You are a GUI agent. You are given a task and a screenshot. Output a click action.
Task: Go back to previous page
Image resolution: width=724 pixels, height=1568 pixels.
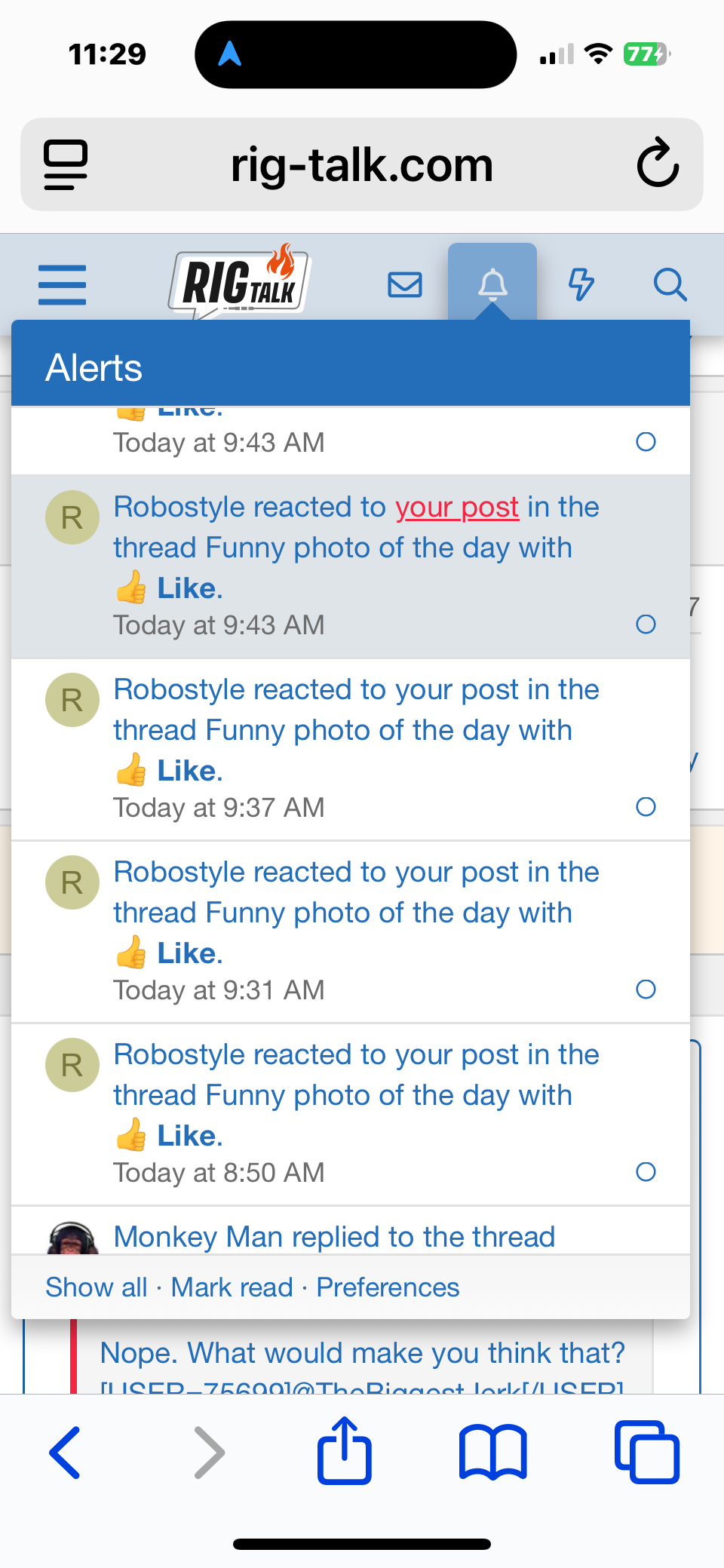click(66, 1452)
